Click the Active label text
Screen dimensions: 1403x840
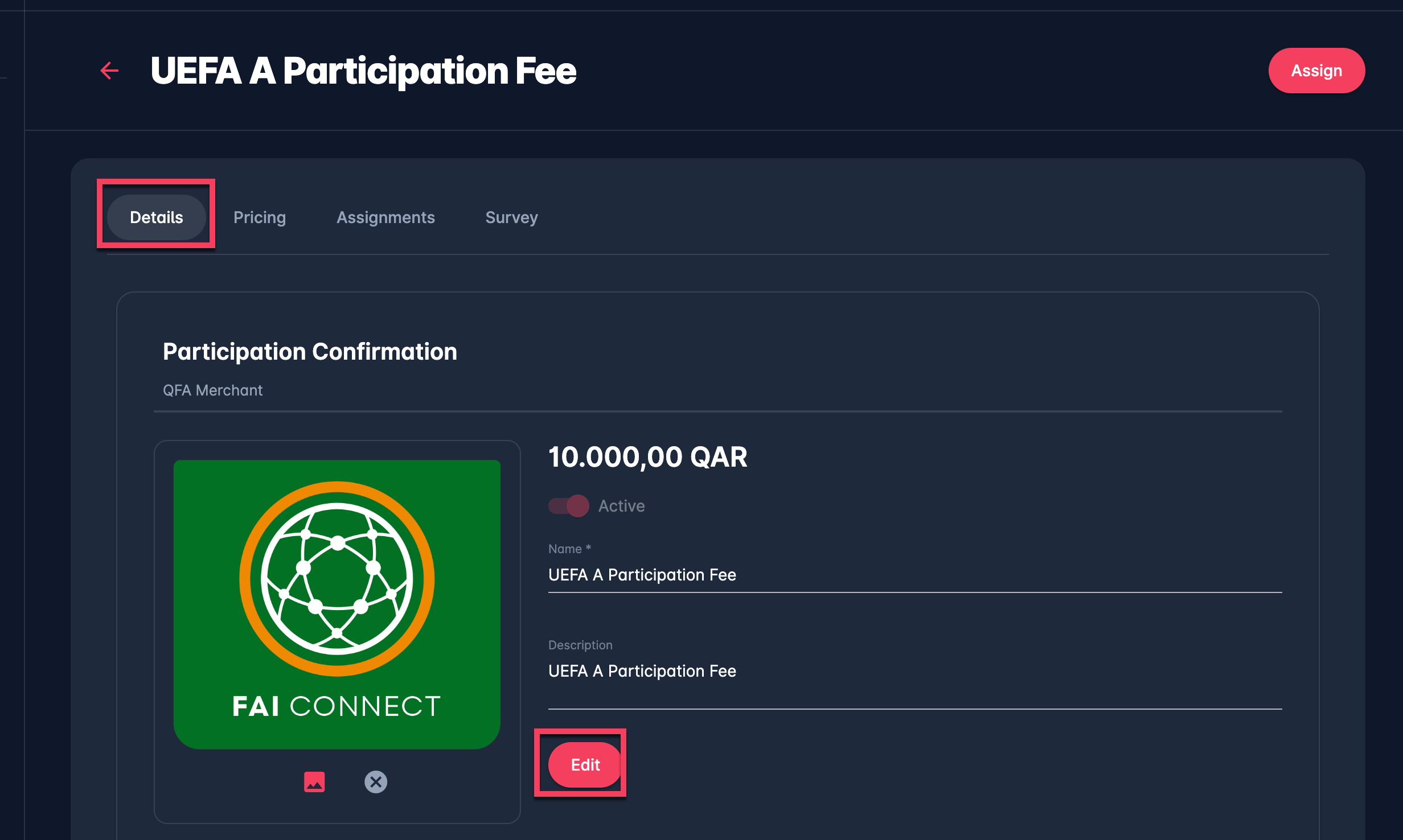621,506
